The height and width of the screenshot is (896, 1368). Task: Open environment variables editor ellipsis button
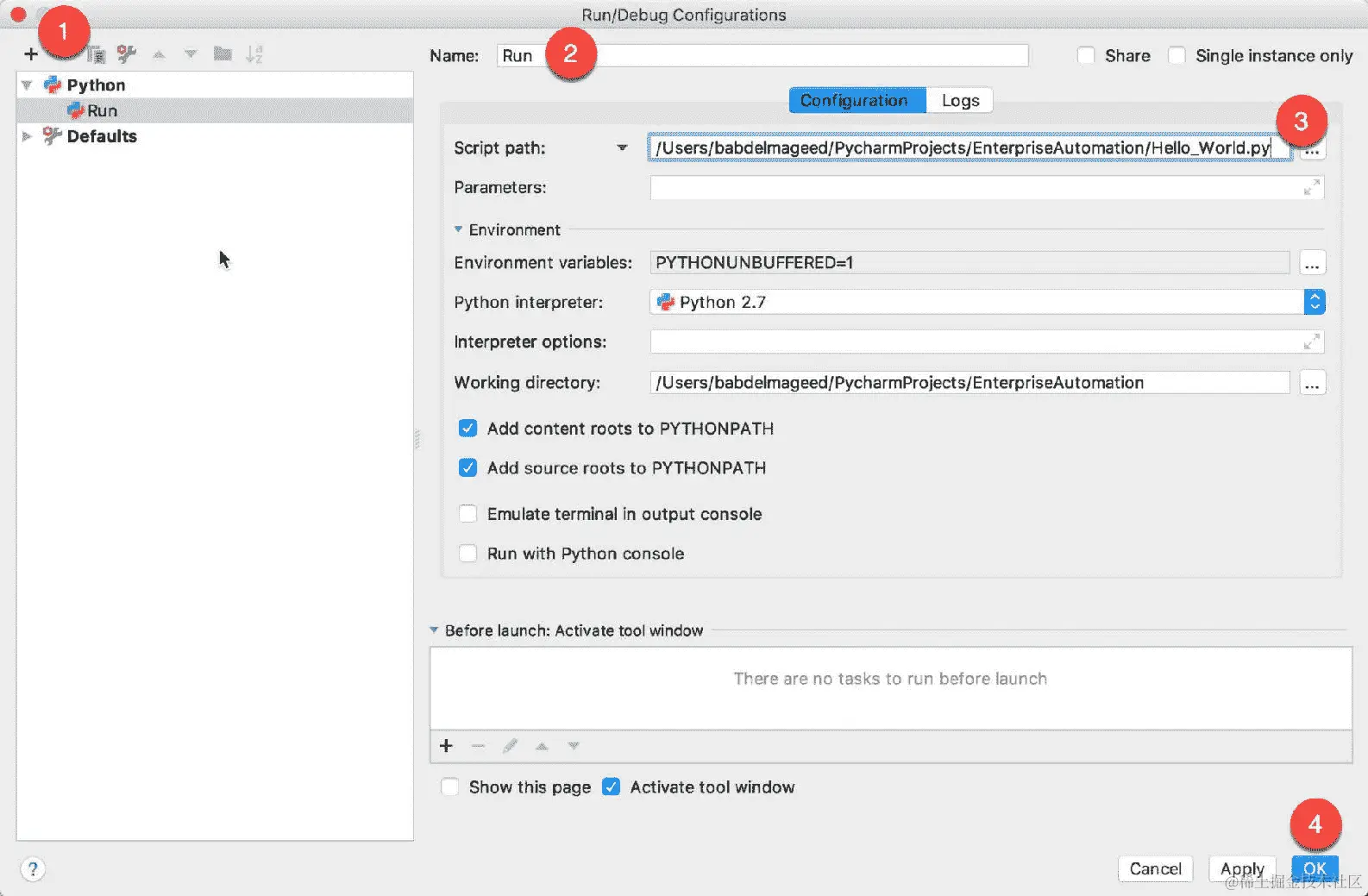(x=1312, y=263)
